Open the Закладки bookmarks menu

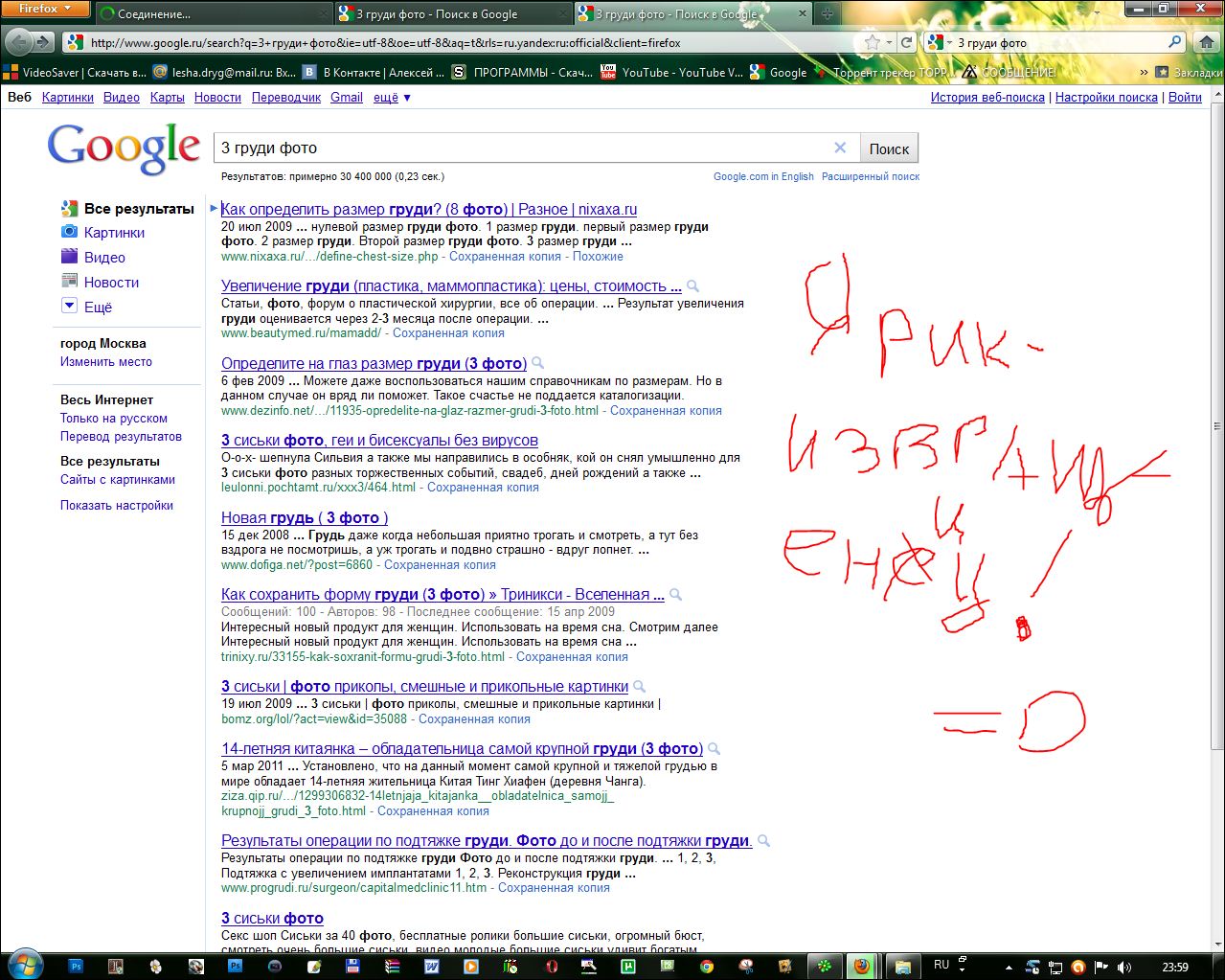point(1189,72)
